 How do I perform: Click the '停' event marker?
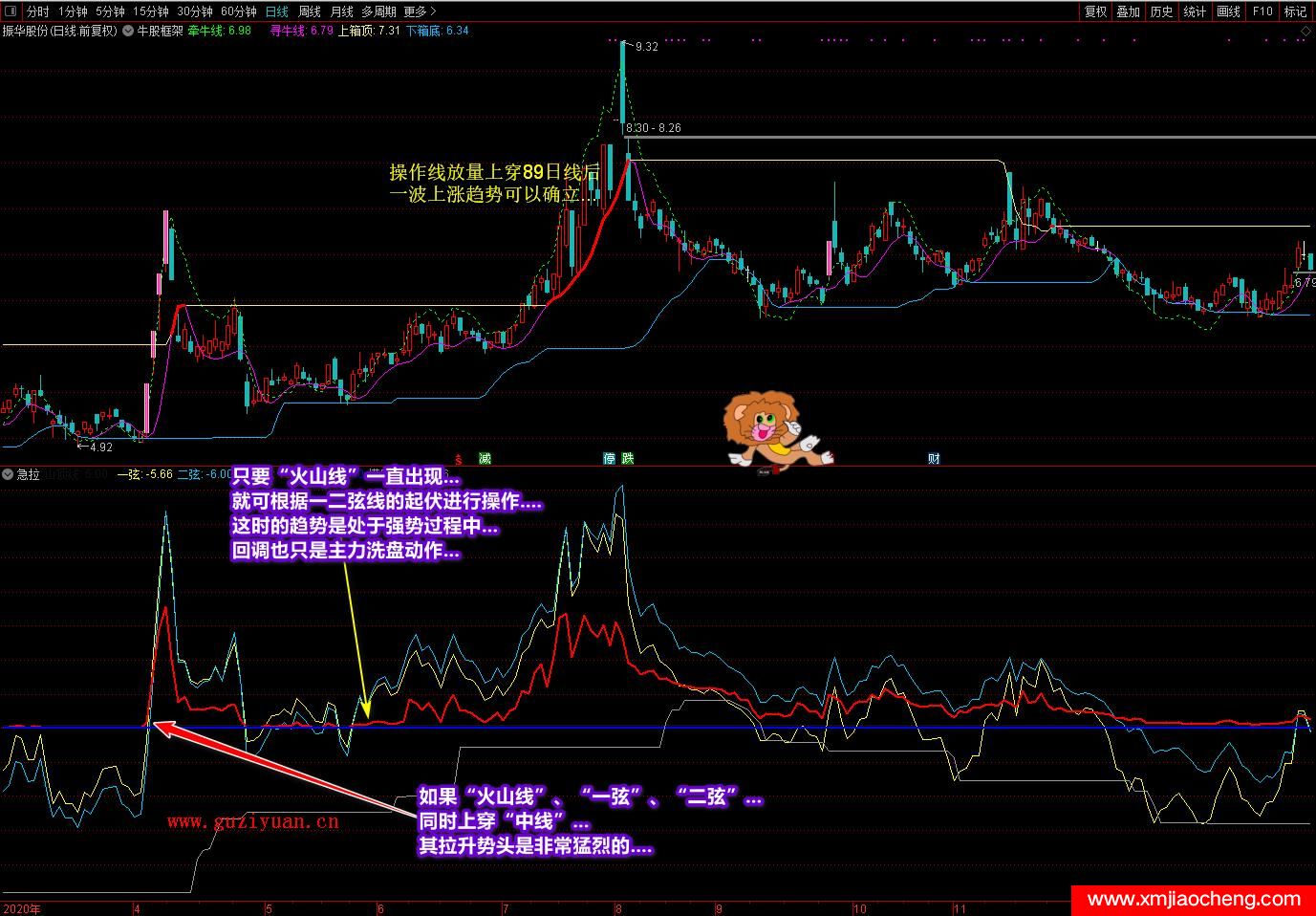[x=610, y=459]
